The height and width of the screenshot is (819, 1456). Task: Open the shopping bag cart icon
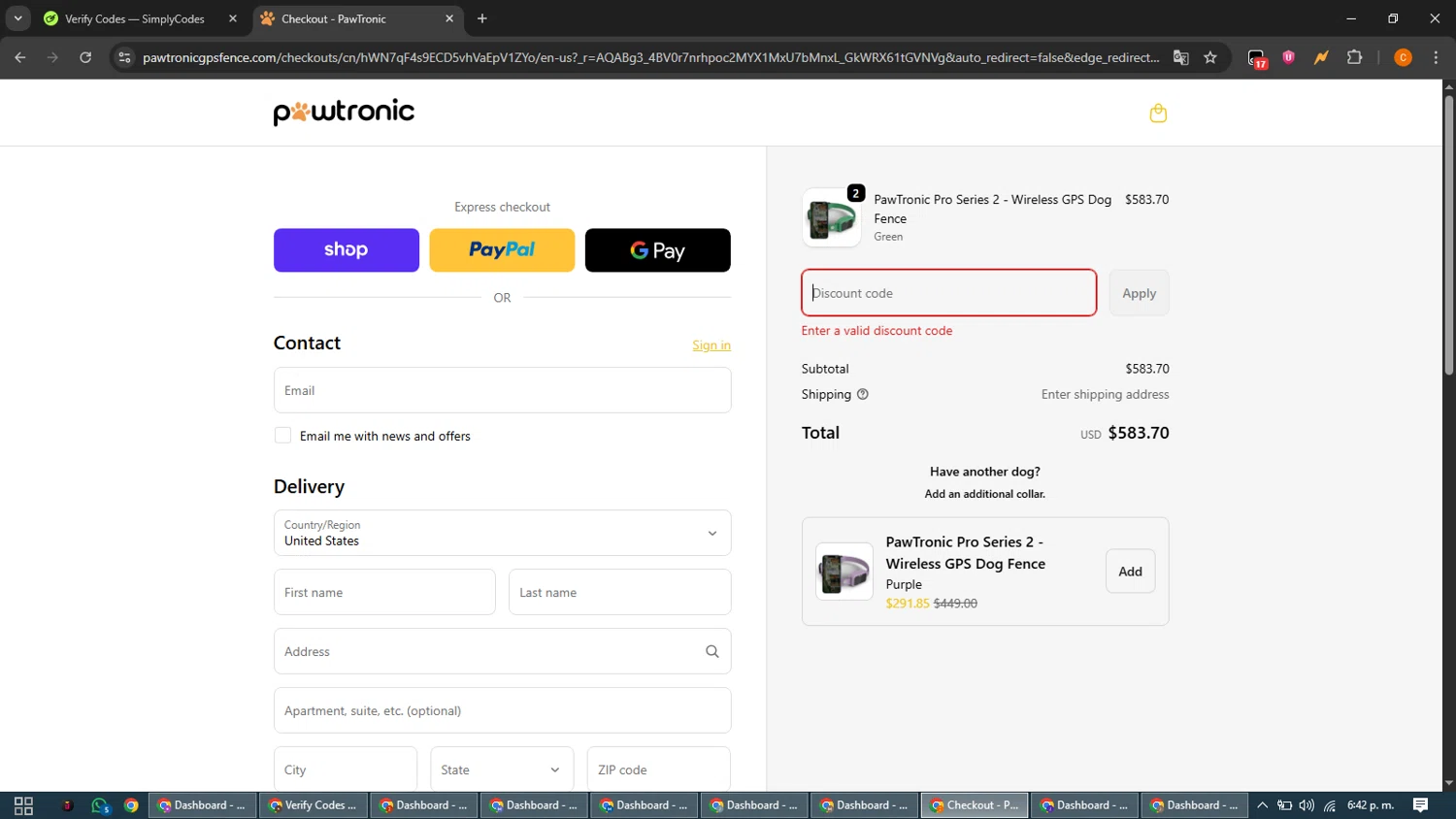tap(1158, 114)
